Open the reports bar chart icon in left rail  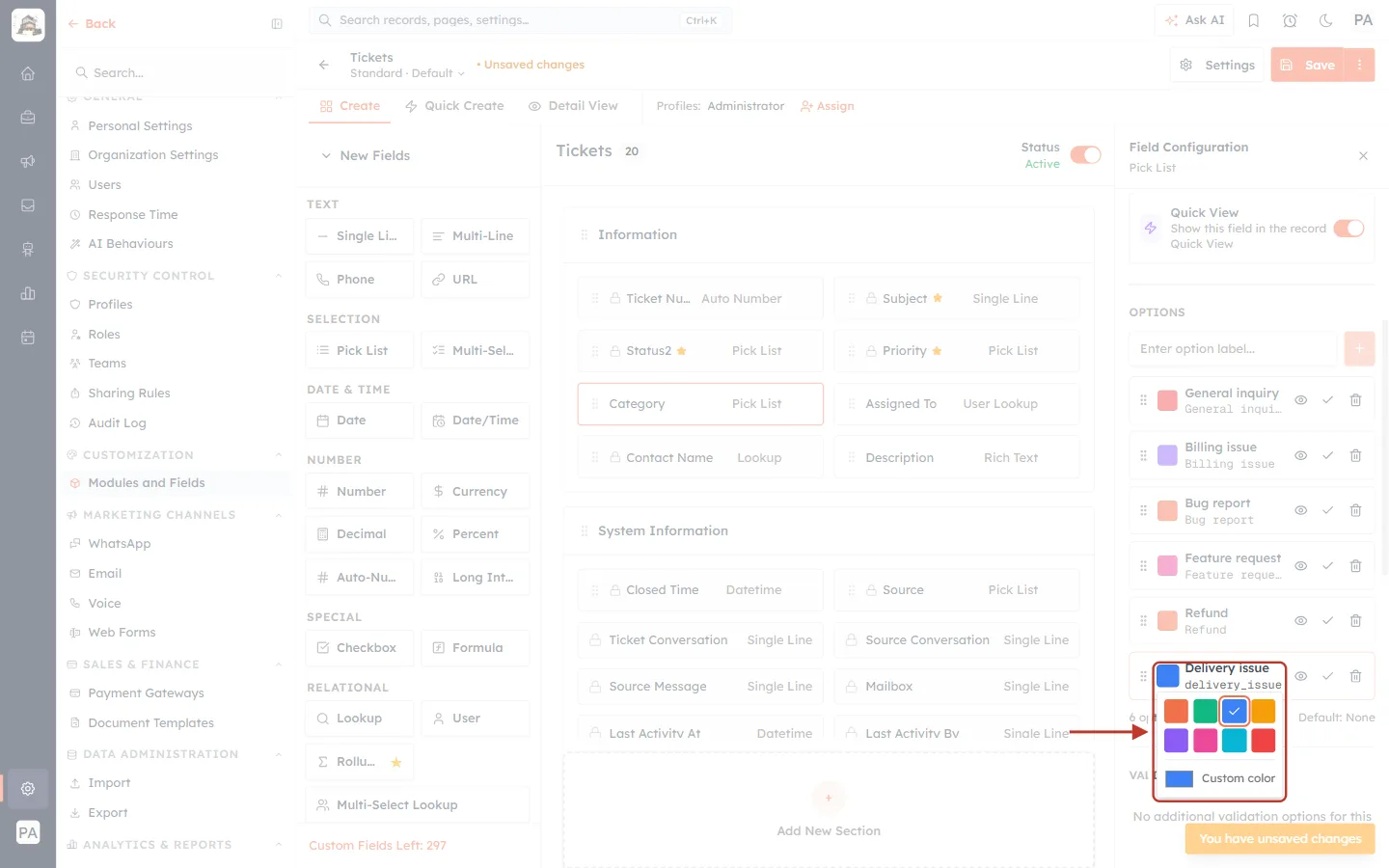coord(28,293)
